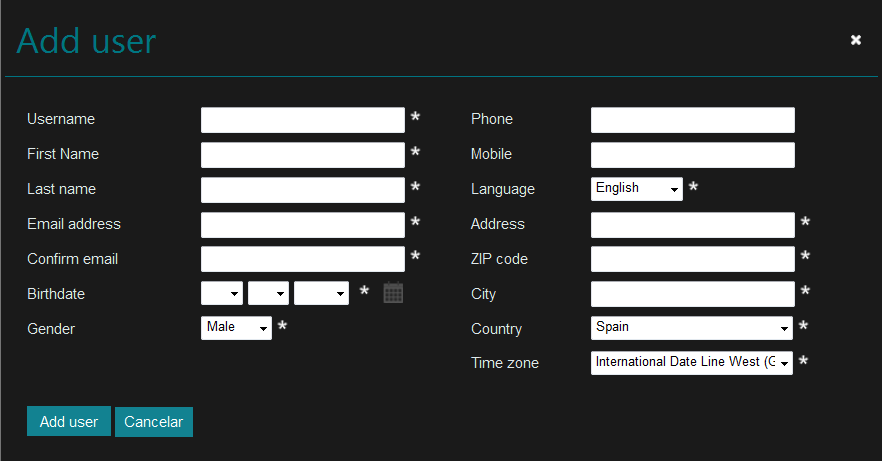Viewport: 882px width, 461px height.
Task: Click the Confirm email label
Action: 72,259
